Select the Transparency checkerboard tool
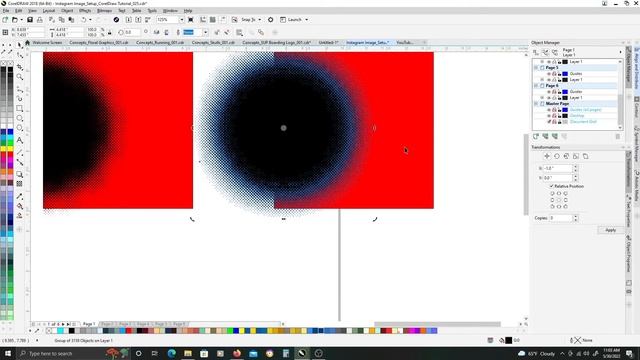The height and width of the screenshot is (360, 640). pos(20,184)
